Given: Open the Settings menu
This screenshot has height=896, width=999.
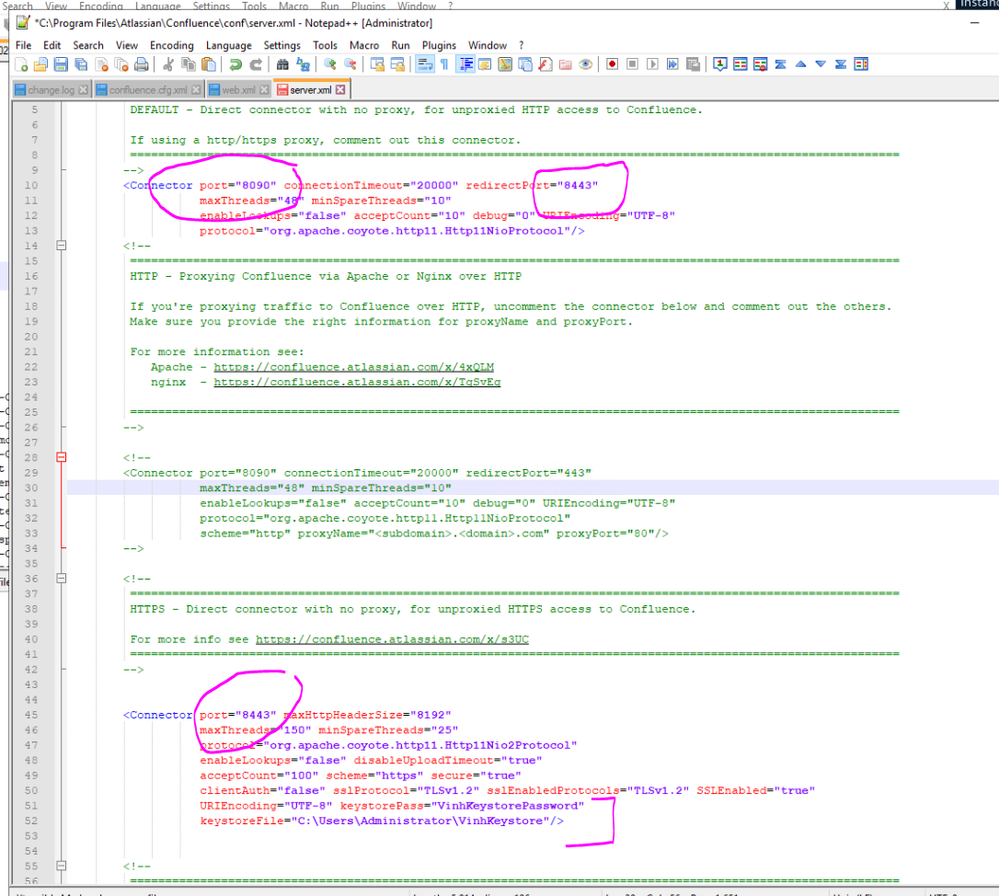Looking at the screenshot, I should click(x=282, y=45).
